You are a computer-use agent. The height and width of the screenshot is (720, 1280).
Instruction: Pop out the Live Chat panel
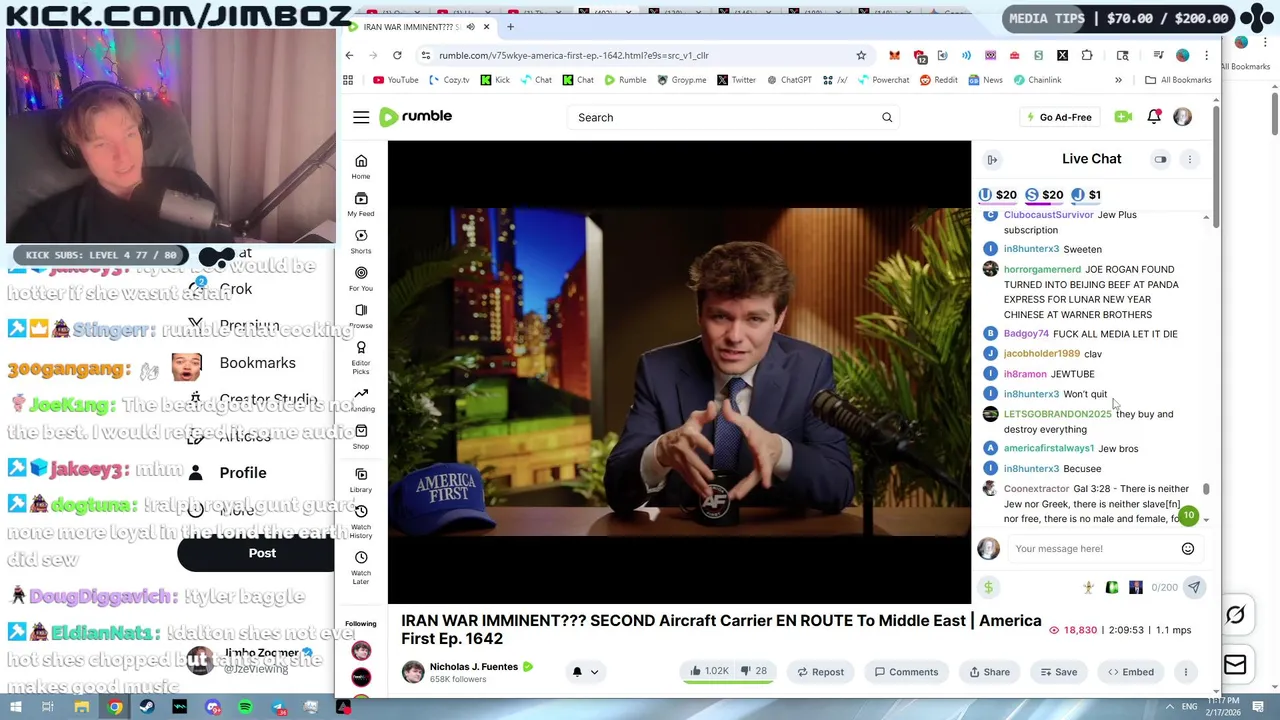[x=992, y=159]
